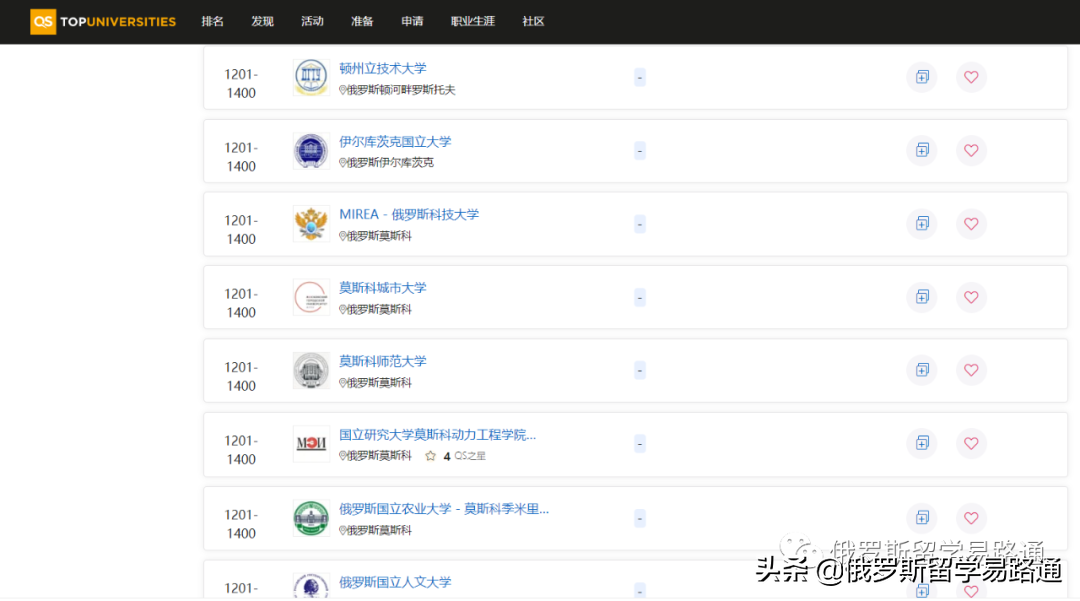Click the МЭИ logo thumbnail
This screenshot has width=1080, height=601.
[x=311, y=444]
